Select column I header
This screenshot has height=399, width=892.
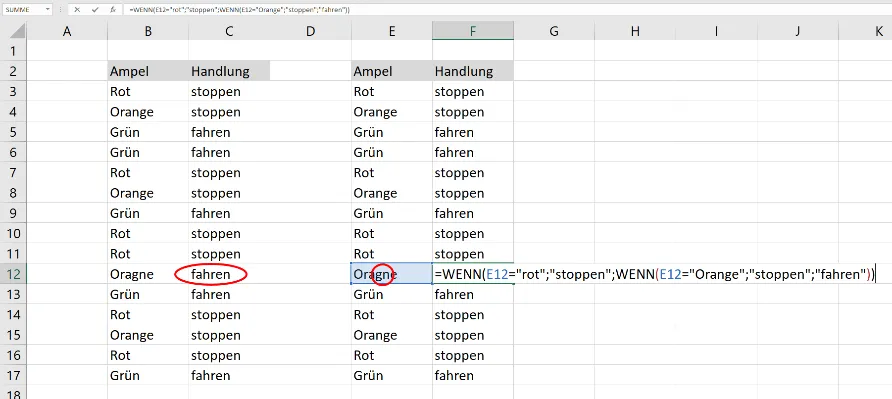(x=717, y=32)
